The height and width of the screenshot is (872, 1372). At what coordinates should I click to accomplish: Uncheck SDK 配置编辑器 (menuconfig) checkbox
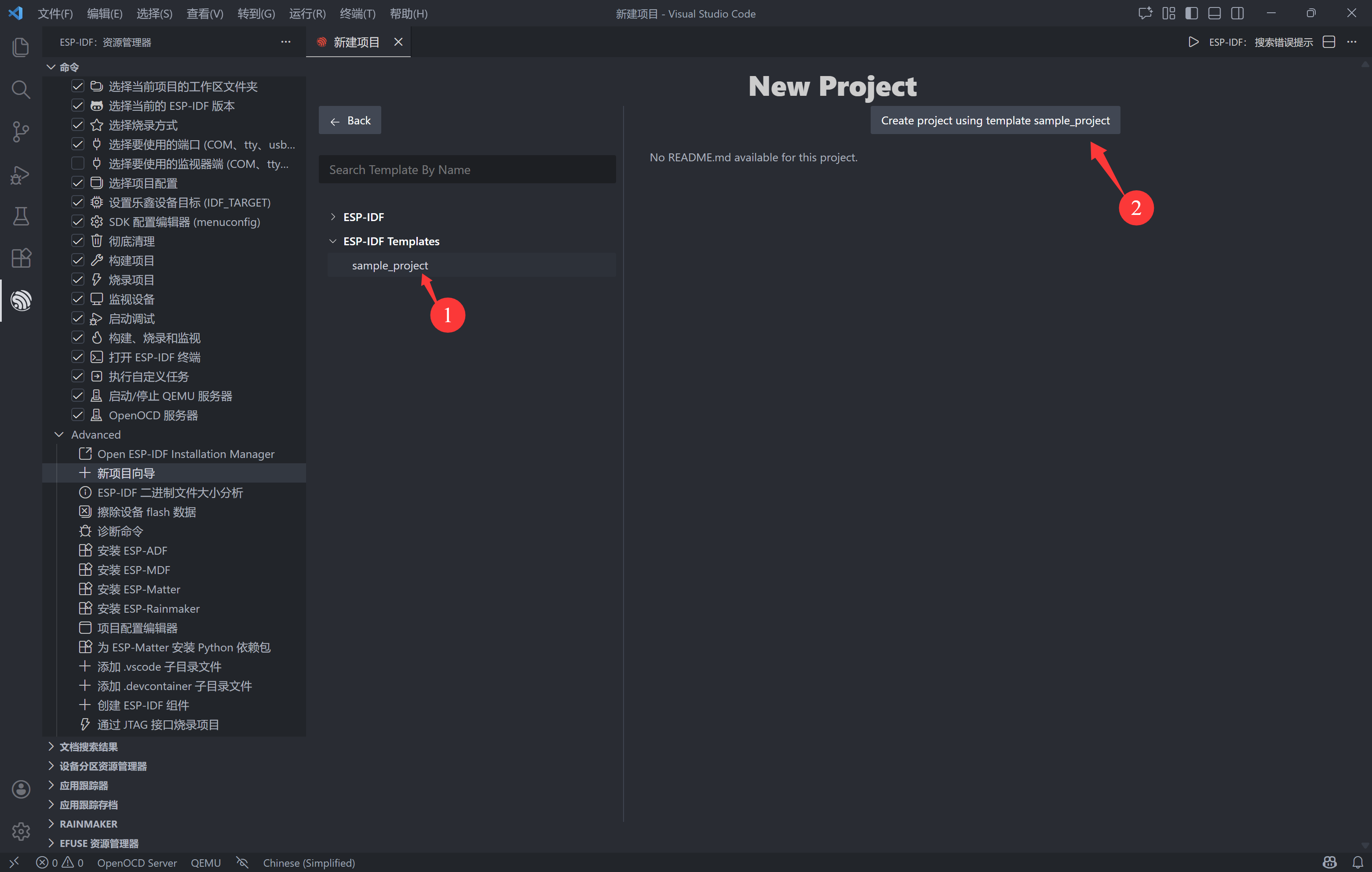click(x=77, y=222)
